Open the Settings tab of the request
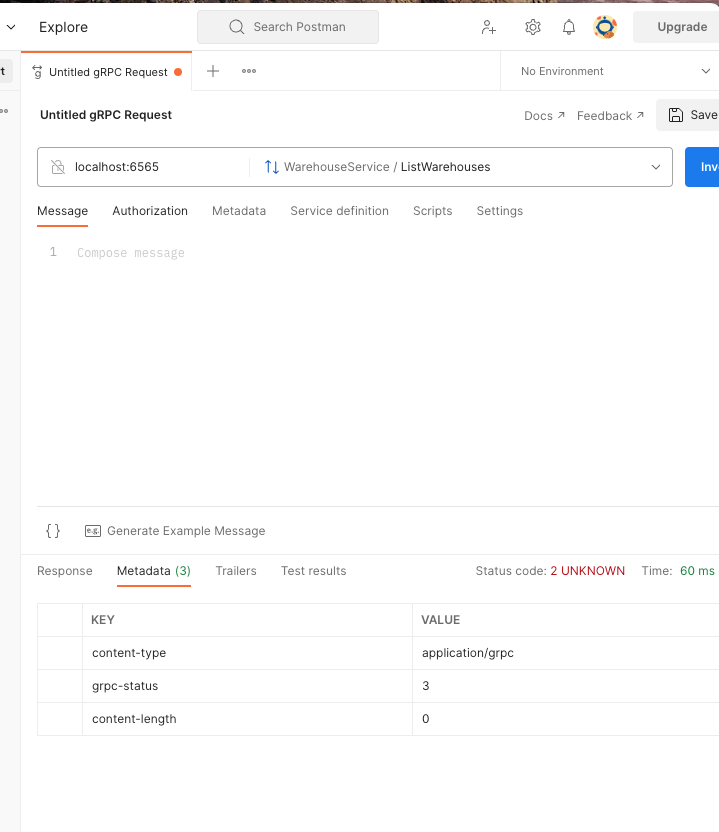Viewport: 719px width, 832px height. click(x=500, y=211)
